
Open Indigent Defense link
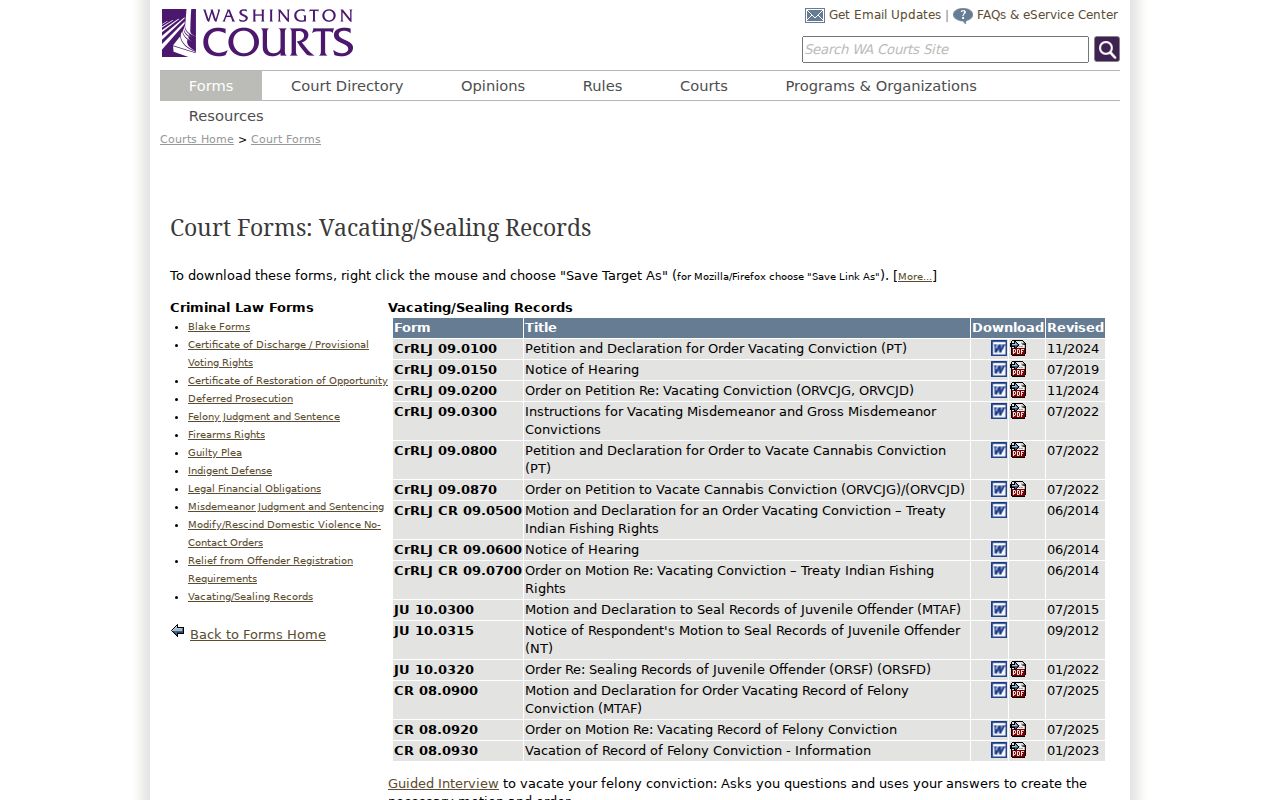pos(230,471)
